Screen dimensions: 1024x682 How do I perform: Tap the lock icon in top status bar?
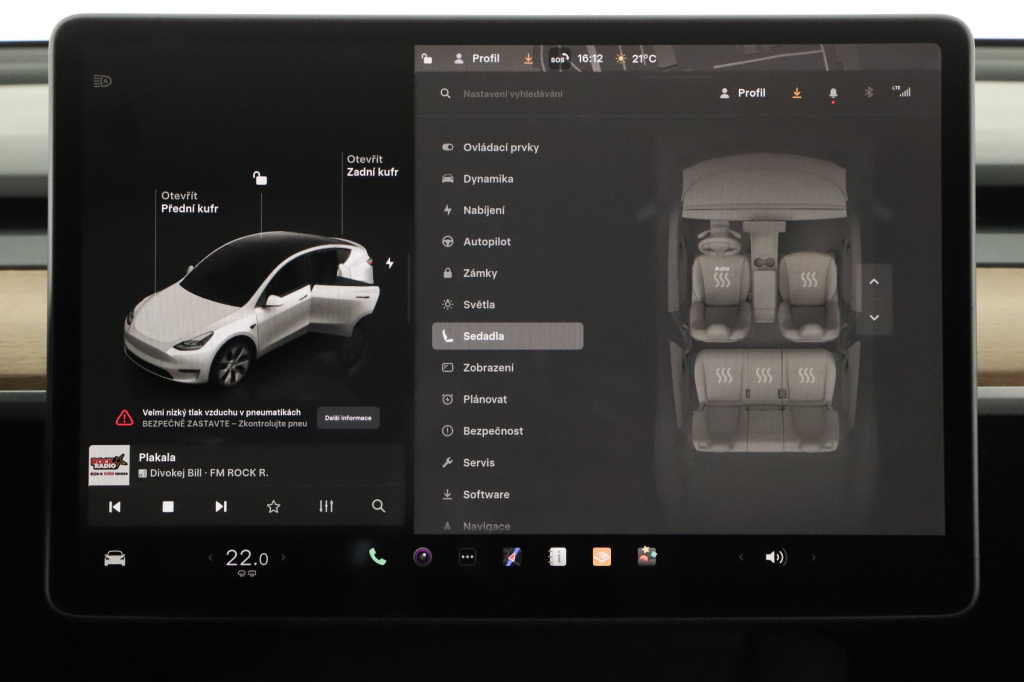[x=426, y=59]
